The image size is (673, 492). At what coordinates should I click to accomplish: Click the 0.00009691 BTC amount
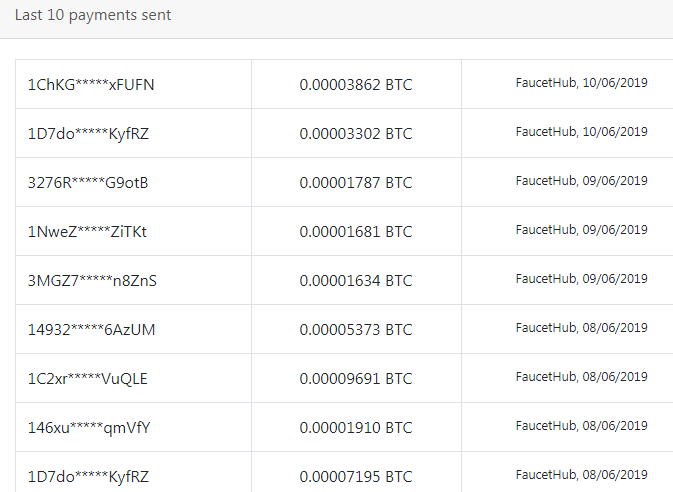(x=355, y=378)
